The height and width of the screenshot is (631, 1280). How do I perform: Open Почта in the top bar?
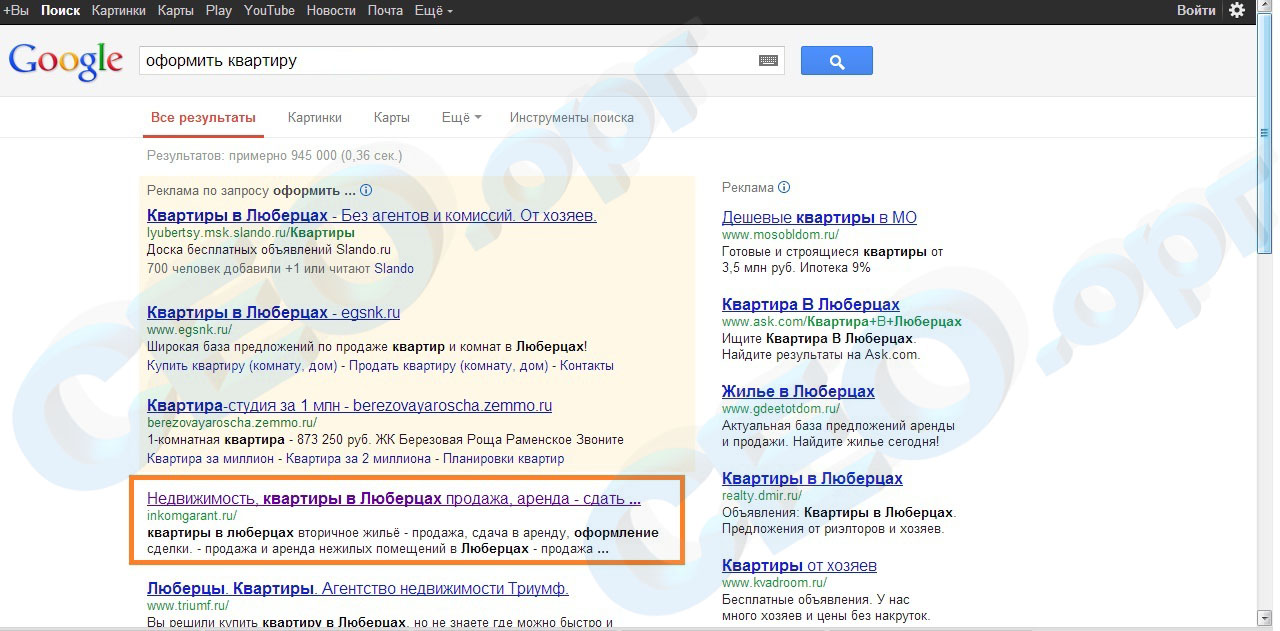point(385,10)
